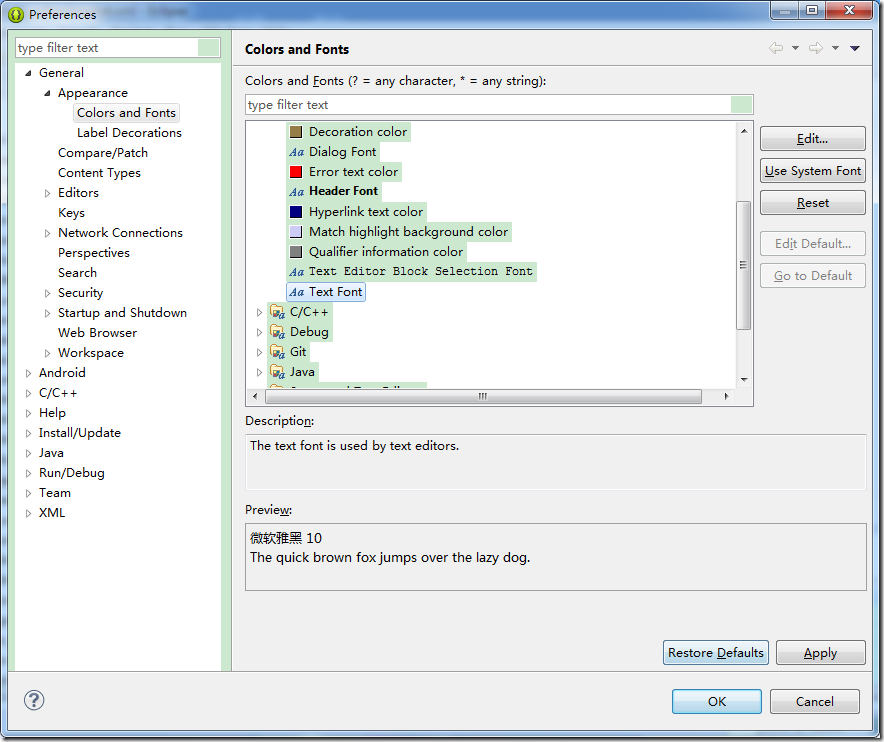
Task: Click the Dialog Font Aa icon
Action: (x=297, y=152)
